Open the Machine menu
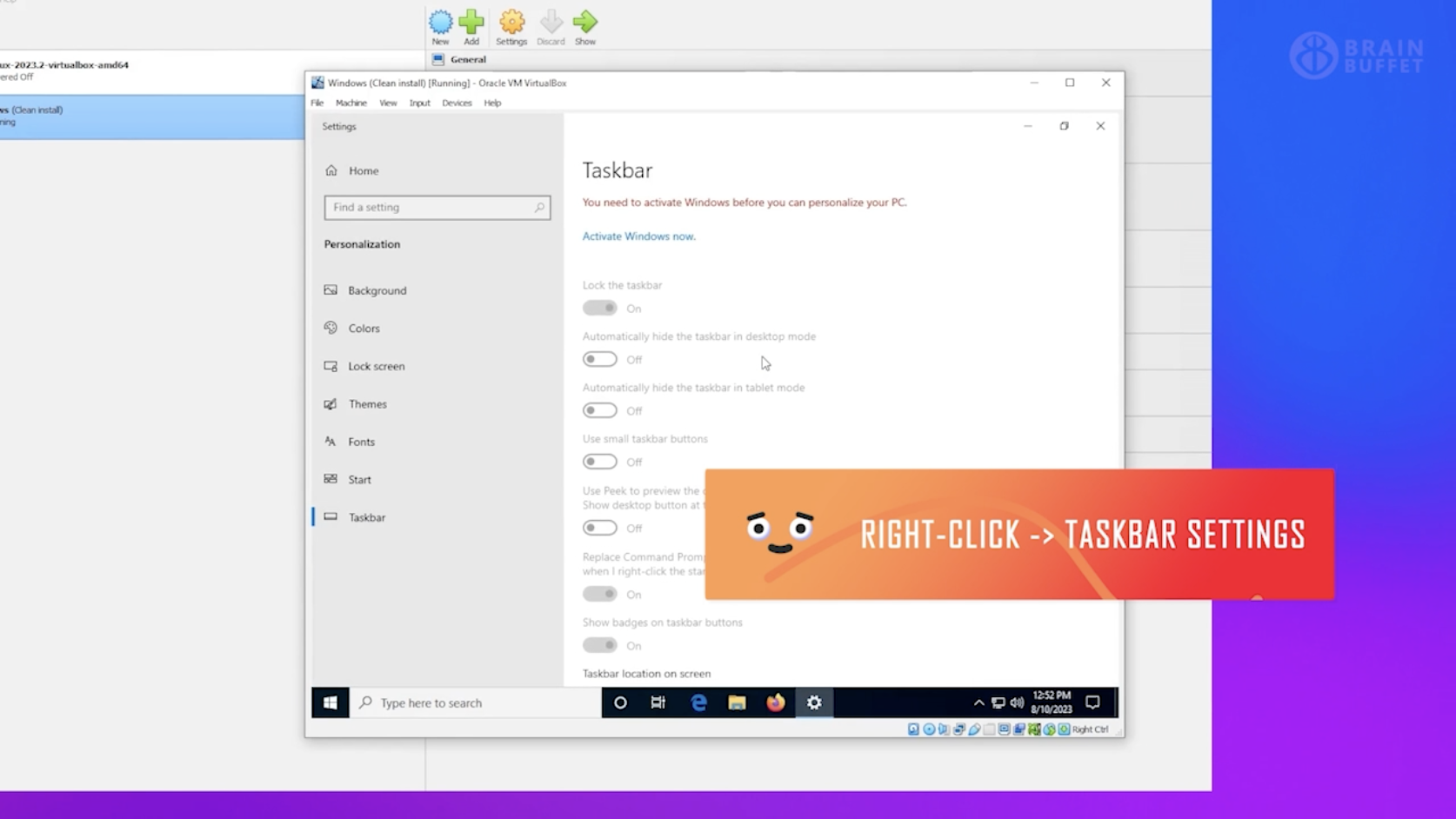This screenshot has width=1456, height=819. tap(351, 103)
